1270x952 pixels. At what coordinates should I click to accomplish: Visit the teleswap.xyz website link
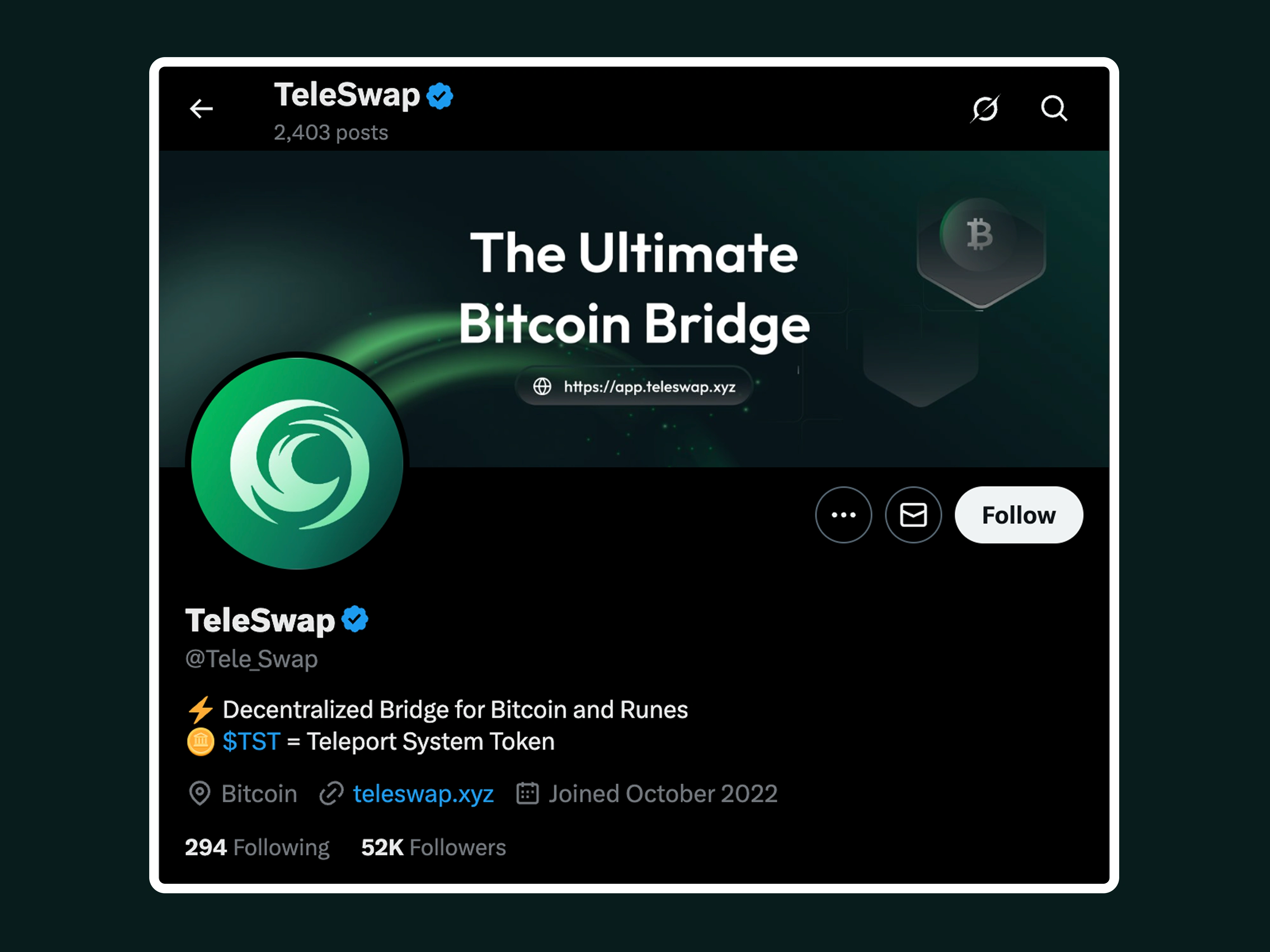pos(423,794)
